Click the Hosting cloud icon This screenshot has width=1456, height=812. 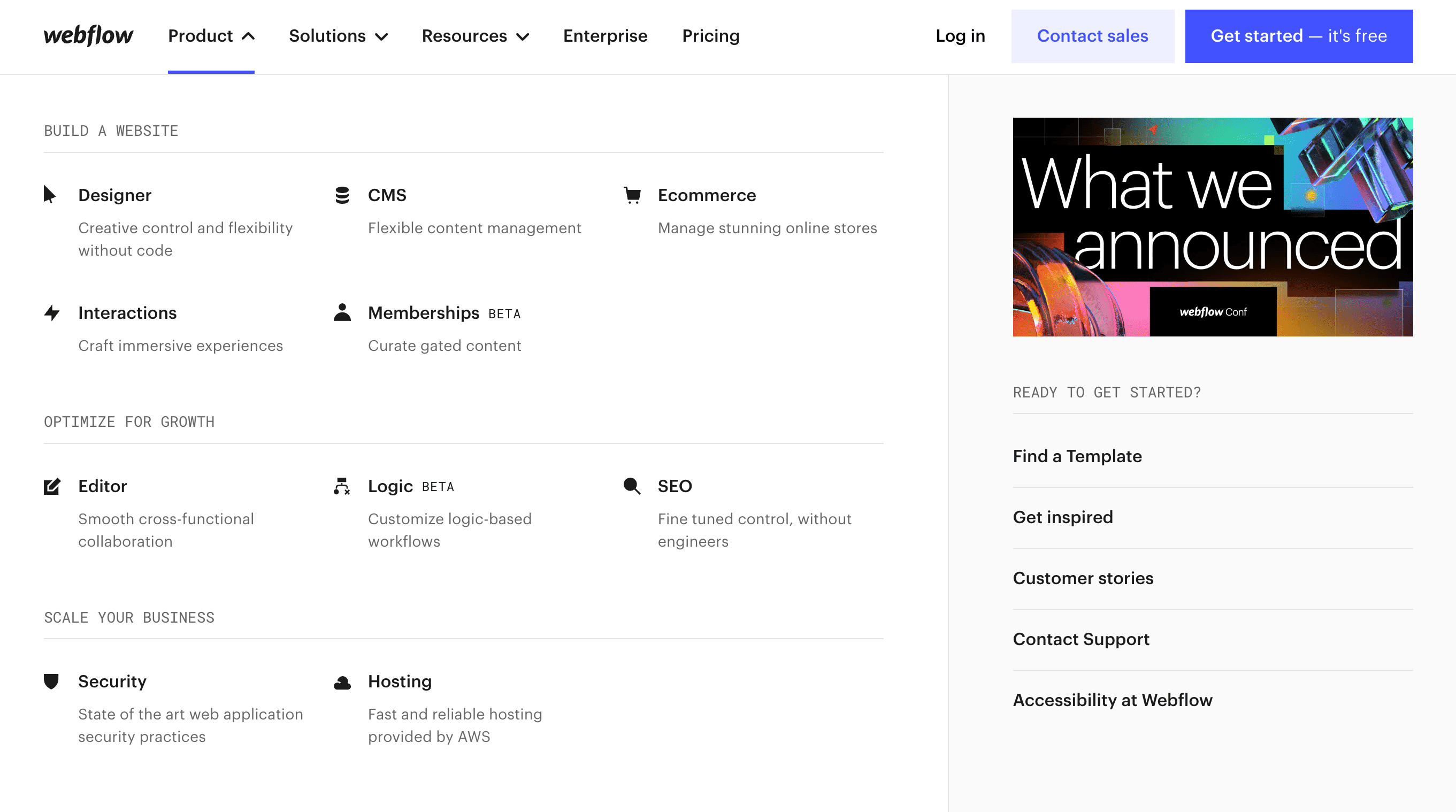coord(342,683)
